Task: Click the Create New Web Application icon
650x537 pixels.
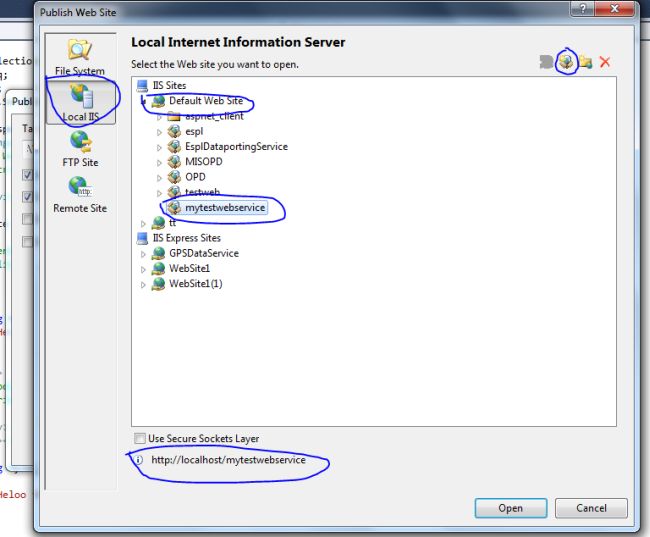Action: coord(566,62)
